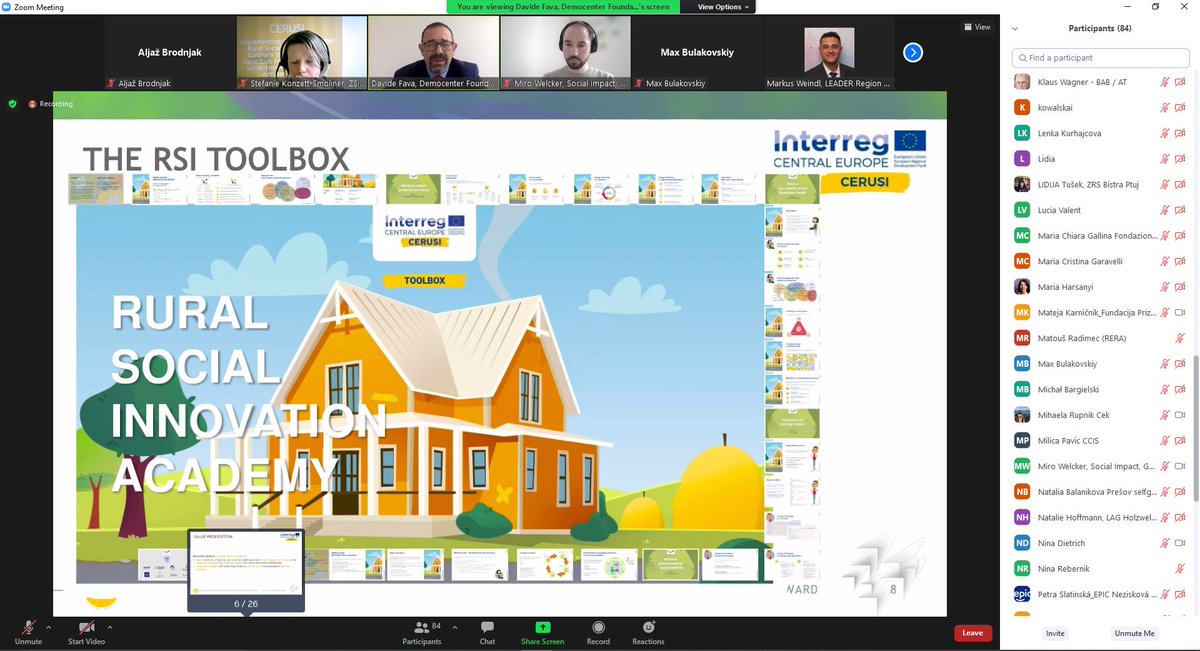Click kowalskai's muted microphone icon
The width and height of the screenshot is (1200, 651).
(x=1165, y=107)
